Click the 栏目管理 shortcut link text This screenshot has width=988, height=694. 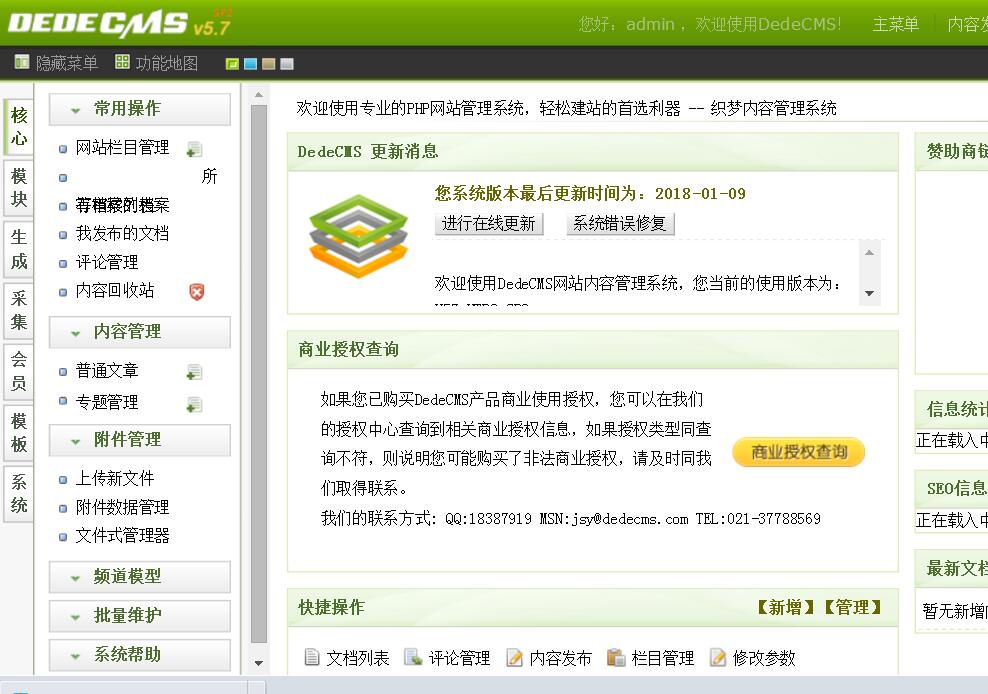(662, 659)
